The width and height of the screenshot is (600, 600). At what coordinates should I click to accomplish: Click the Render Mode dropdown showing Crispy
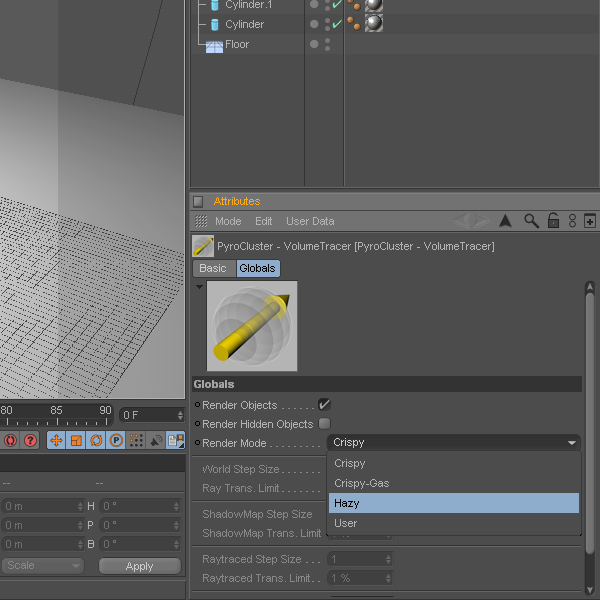tap(453, 442)
